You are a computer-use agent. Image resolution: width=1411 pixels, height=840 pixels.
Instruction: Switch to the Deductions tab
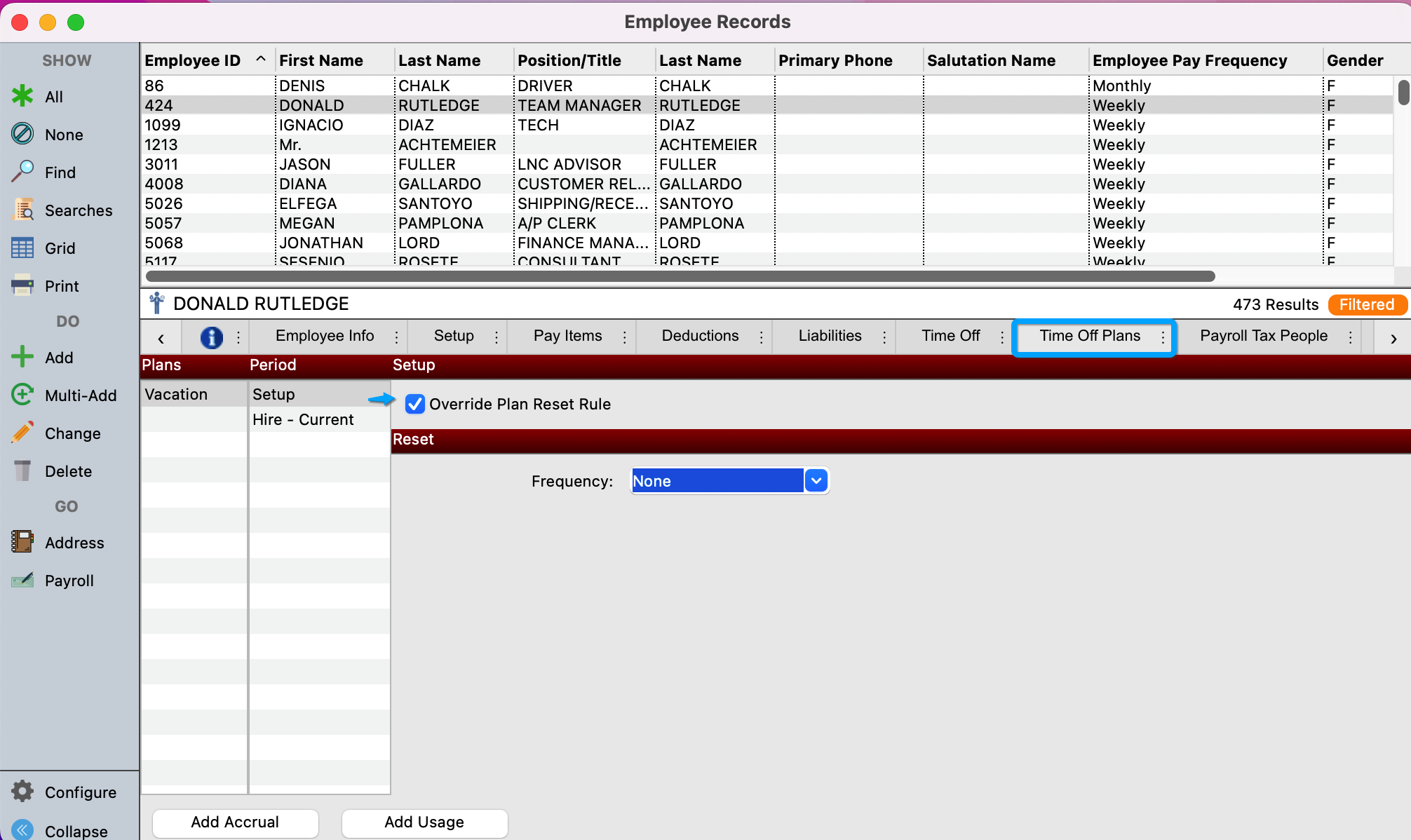coord(700,336)
